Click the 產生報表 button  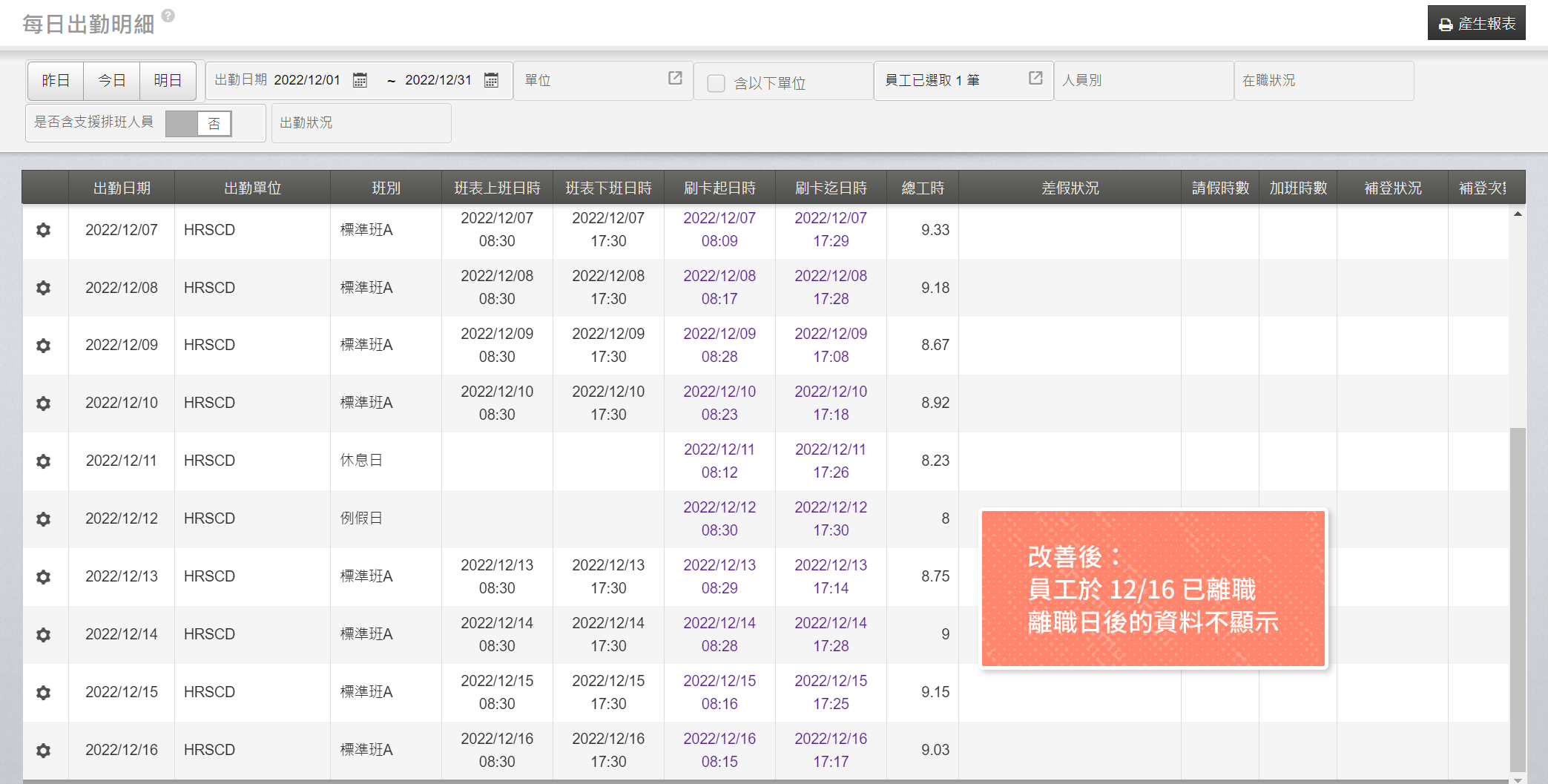coord(1476,24)
